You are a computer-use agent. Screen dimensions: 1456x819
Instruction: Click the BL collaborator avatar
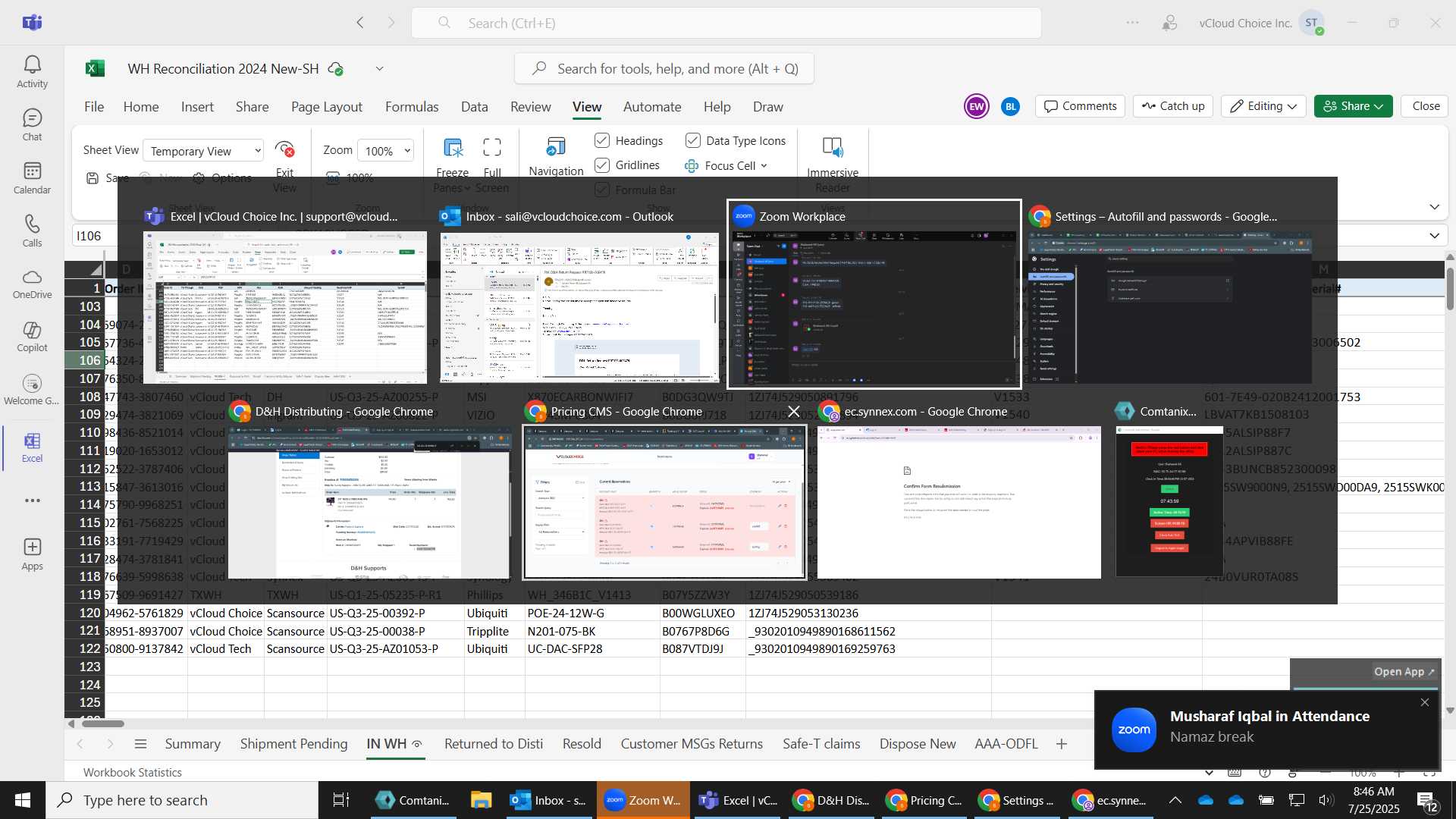click(x=1010, y=107)
